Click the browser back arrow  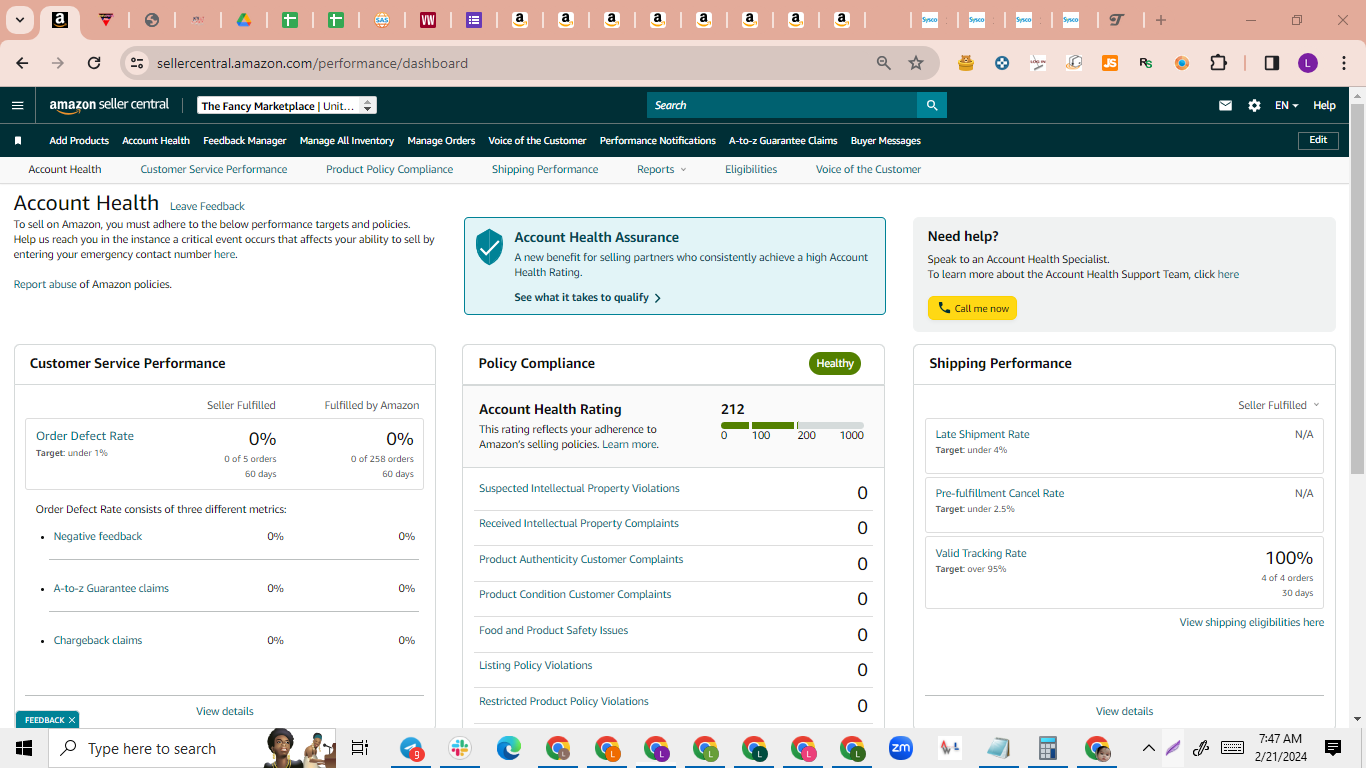[22, 63]
